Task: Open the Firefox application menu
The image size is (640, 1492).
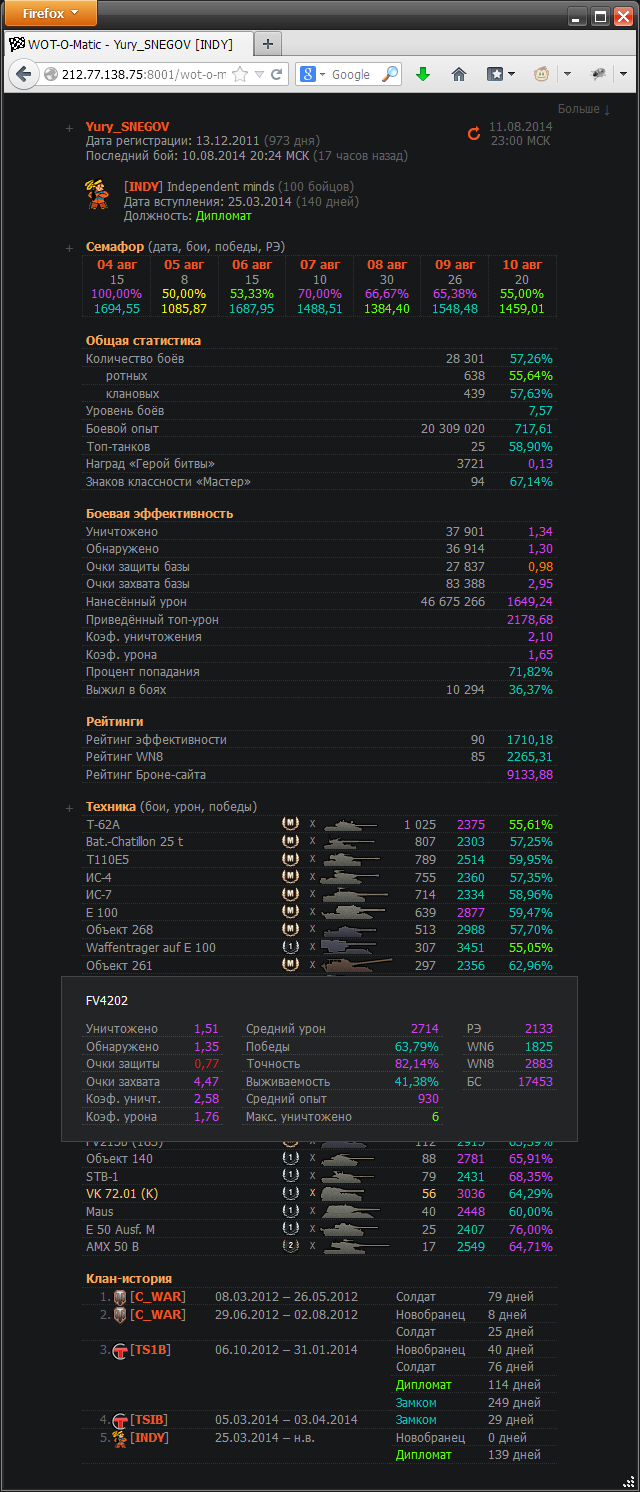Action: coord(51,13)
